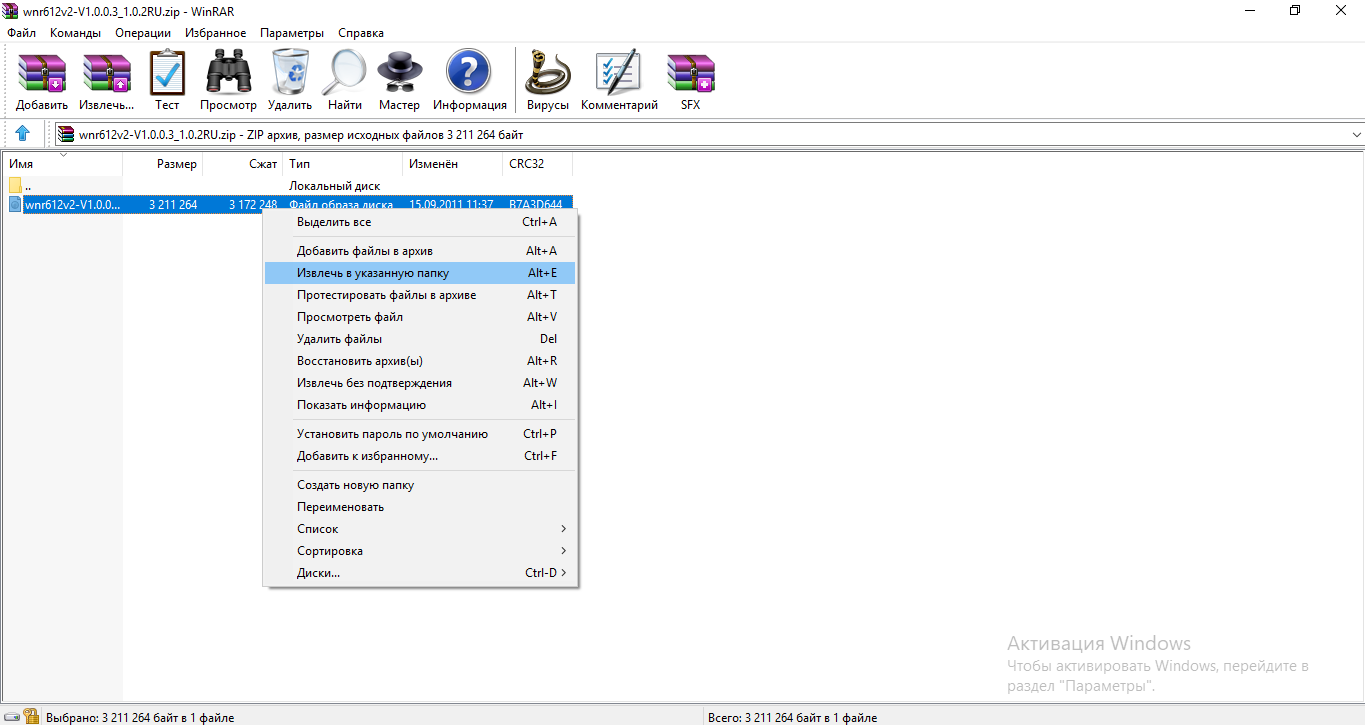The width and height of the screenshot is (1365, 725).
Task: Choose 'Извлечь без подтверждения' option
Action: (420, 383)
